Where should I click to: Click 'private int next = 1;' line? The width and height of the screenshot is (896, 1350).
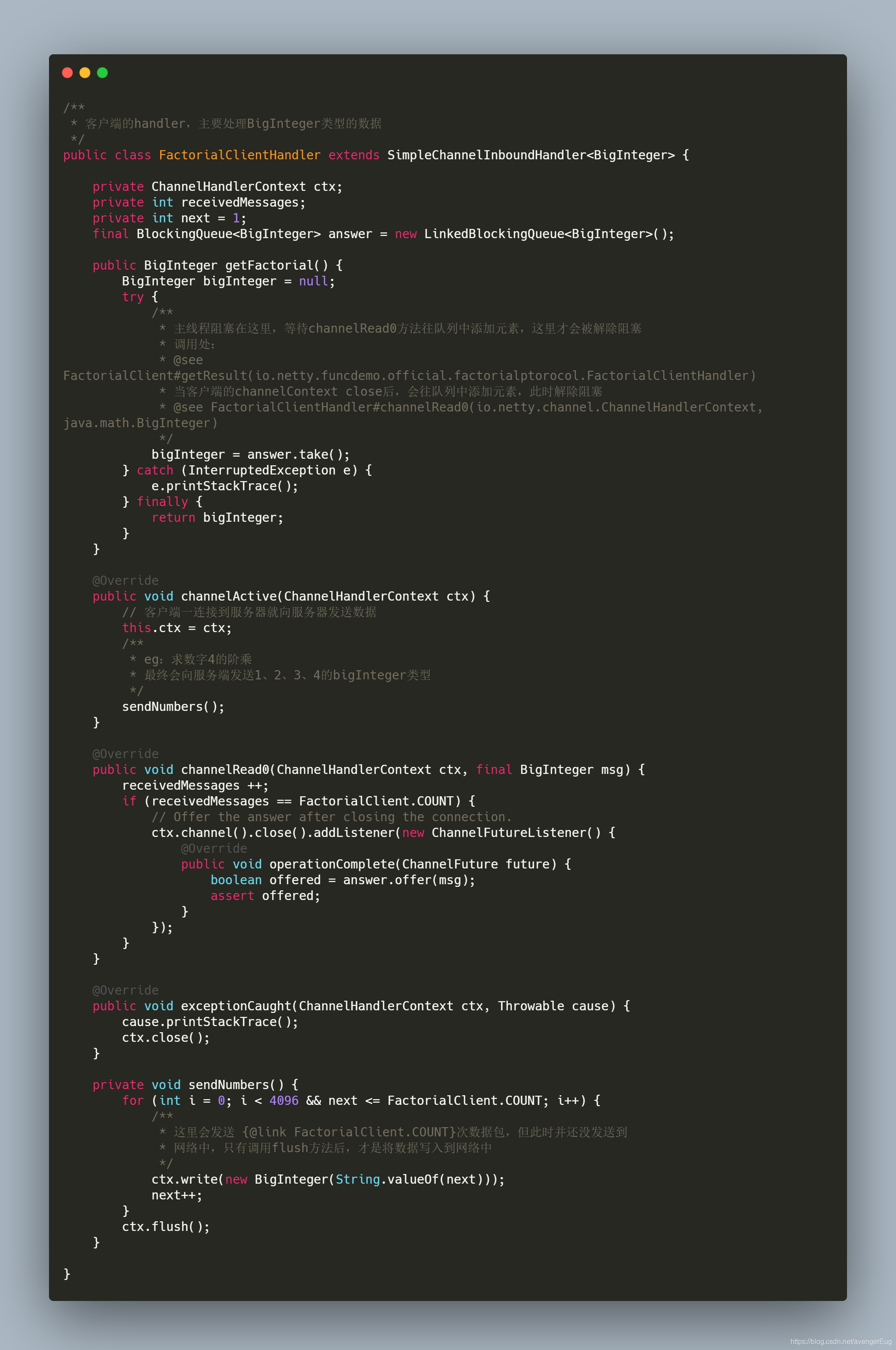click(x=169, y=218)
